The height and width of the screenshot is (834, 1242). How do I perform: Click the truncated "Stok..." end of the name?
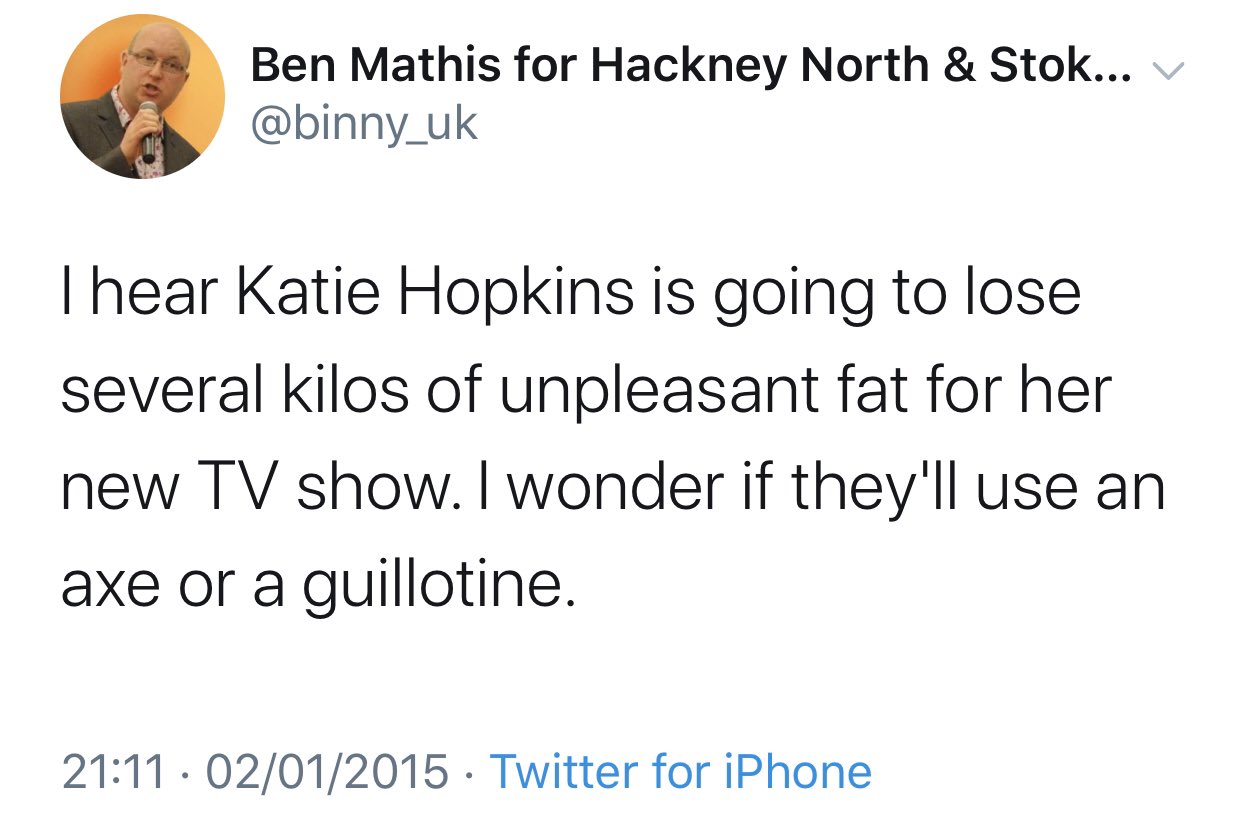tap(1062, 66)
